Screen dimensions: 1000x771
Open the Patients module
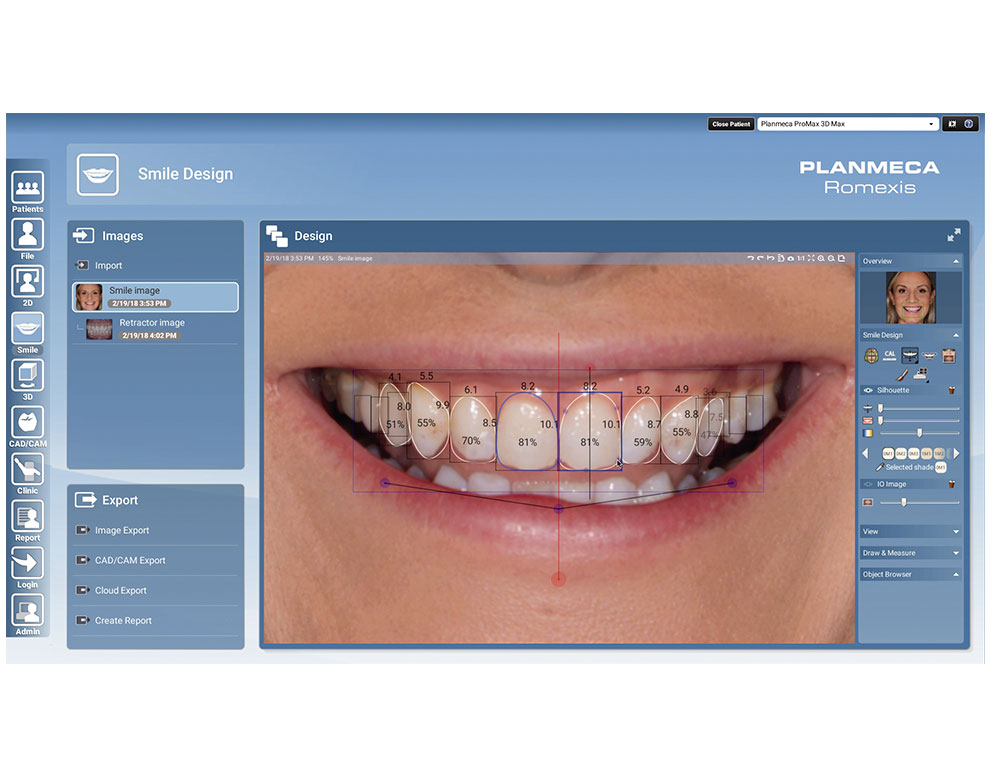pos(27,187)
